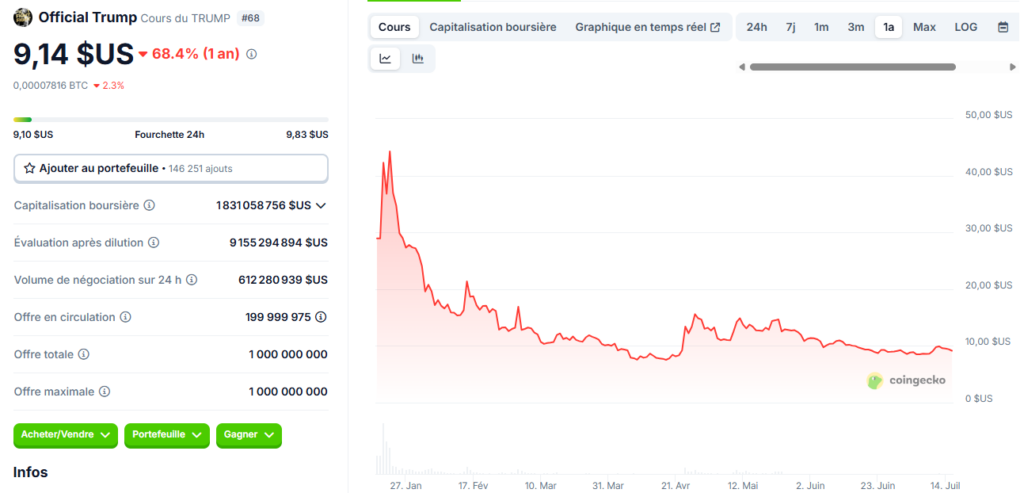Click info icon beside Volume de négociation
1024x493 pixels.
tap(191, 280)
